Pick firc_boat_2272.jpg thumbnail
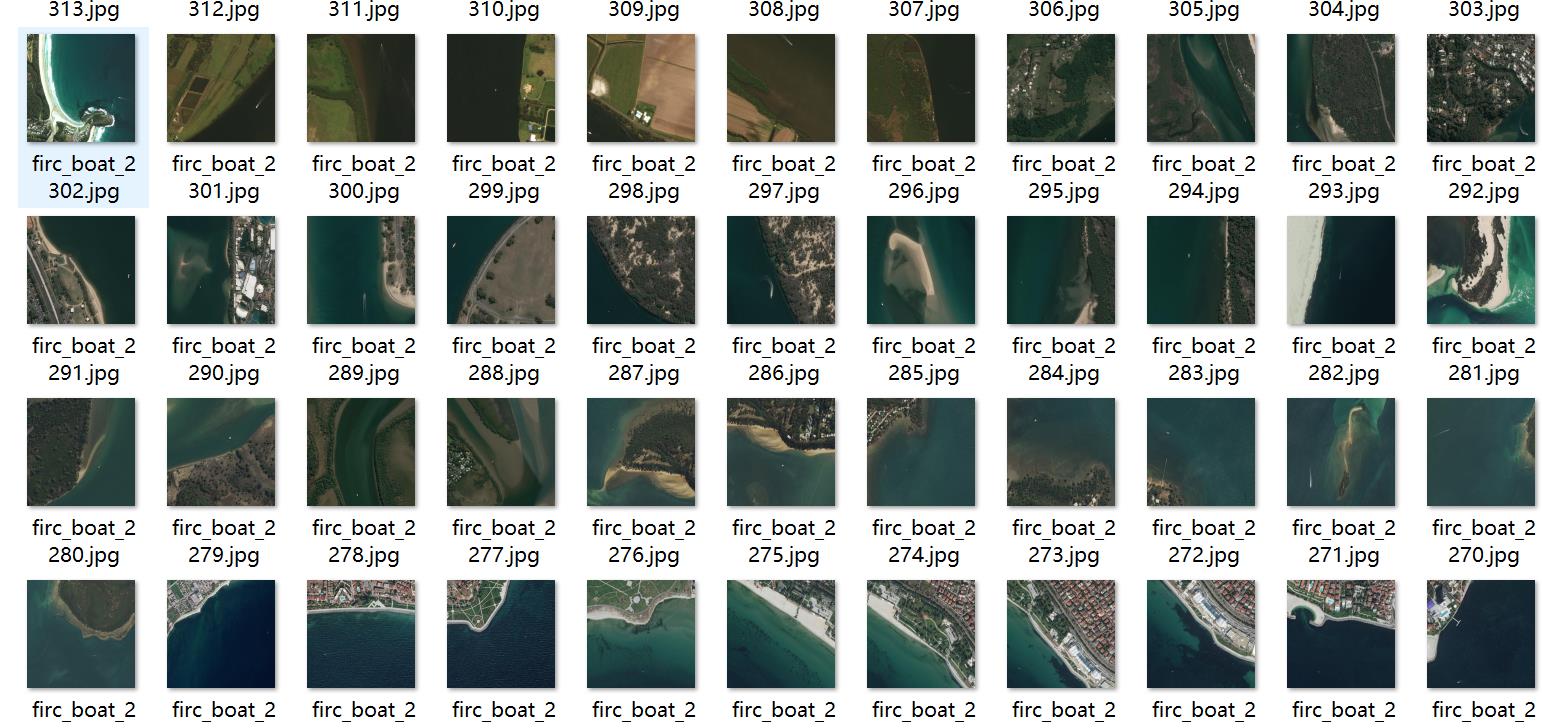1542x728 pixels. (1201, 452)
